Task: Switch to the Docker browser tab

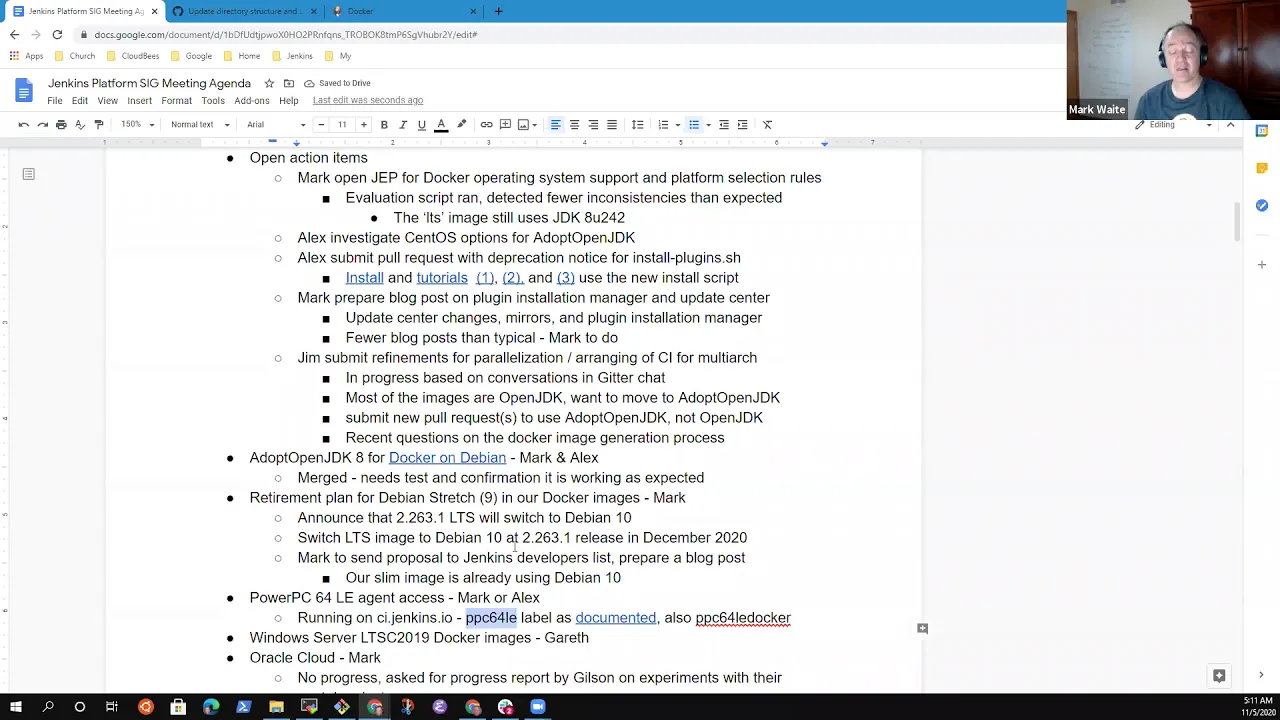Action: [405, 11]
